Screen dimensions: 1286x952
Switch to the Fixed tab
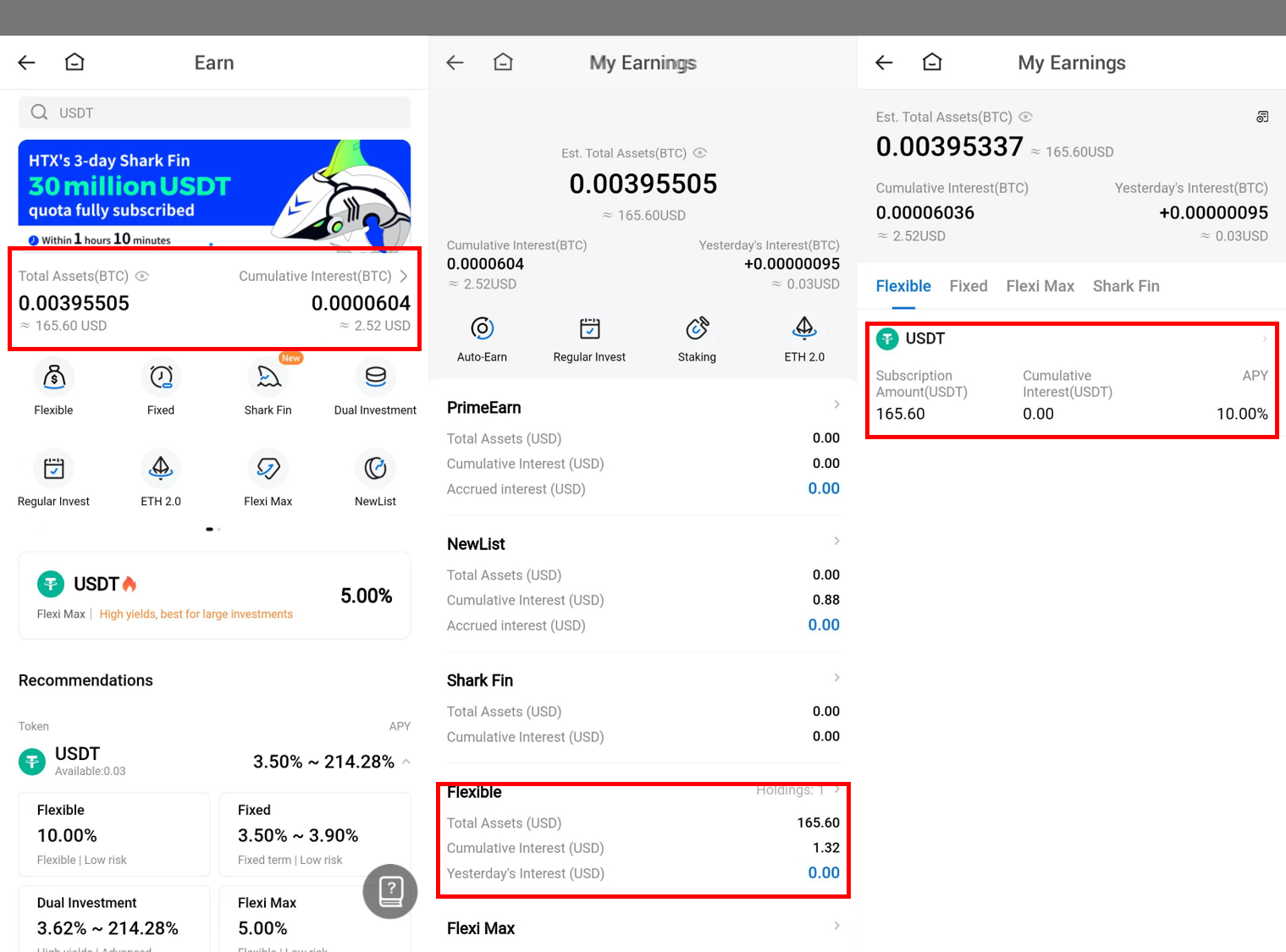968,286
